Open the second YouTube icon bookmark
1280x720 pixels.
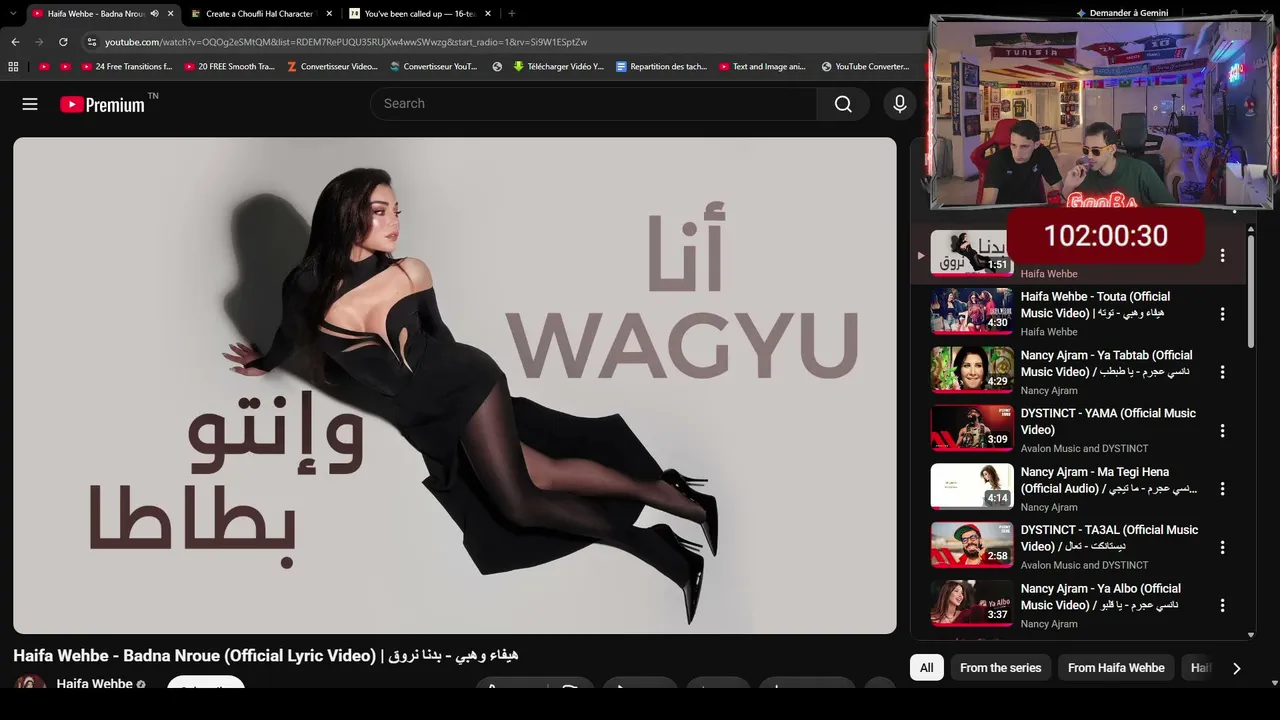click(65, 67)
